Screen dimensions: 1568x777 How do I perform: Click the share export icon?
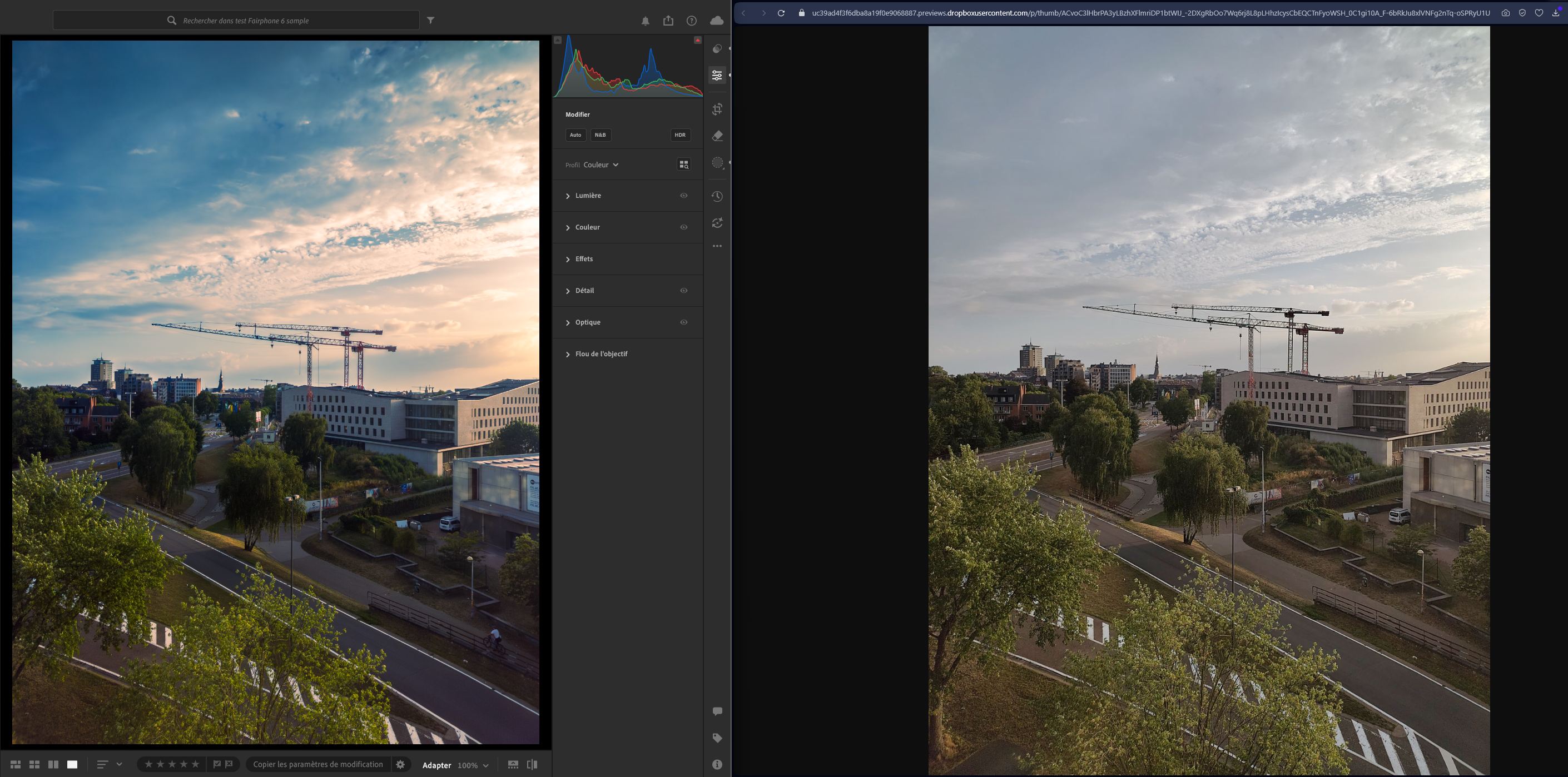pyautogui.click(x=668, y=21)
